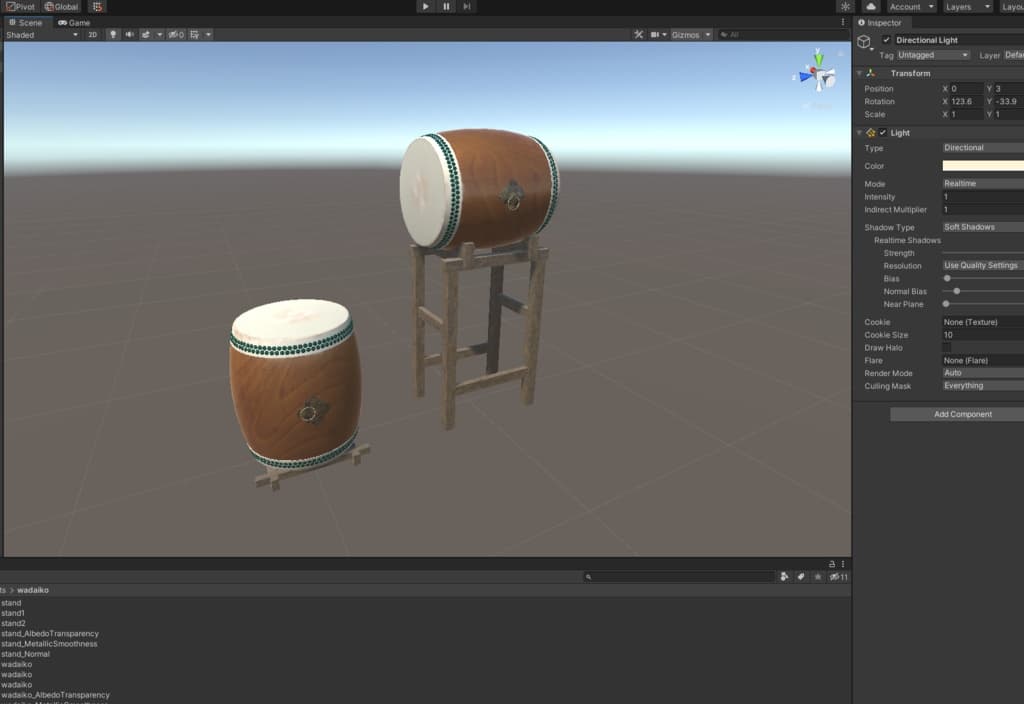The width and height of the screenshot is (1024, 704).
Task: Toggle scene audio with the speaker icon
Action: [129, 34]
